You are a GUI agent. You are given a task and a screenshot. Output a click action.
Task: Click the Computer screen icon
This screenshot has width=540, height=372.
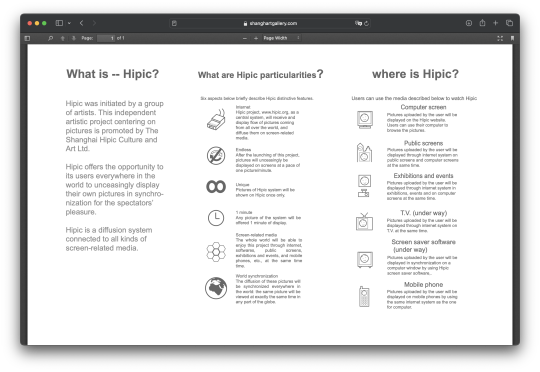point(364,120)
